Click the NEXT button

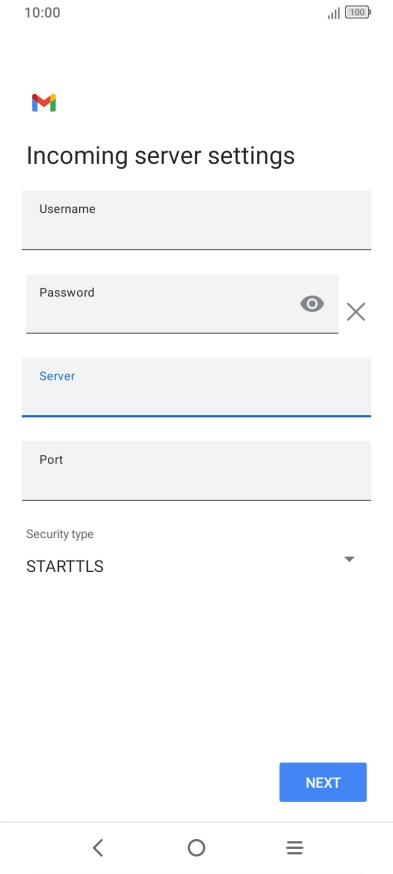click(x=323, y=782)
